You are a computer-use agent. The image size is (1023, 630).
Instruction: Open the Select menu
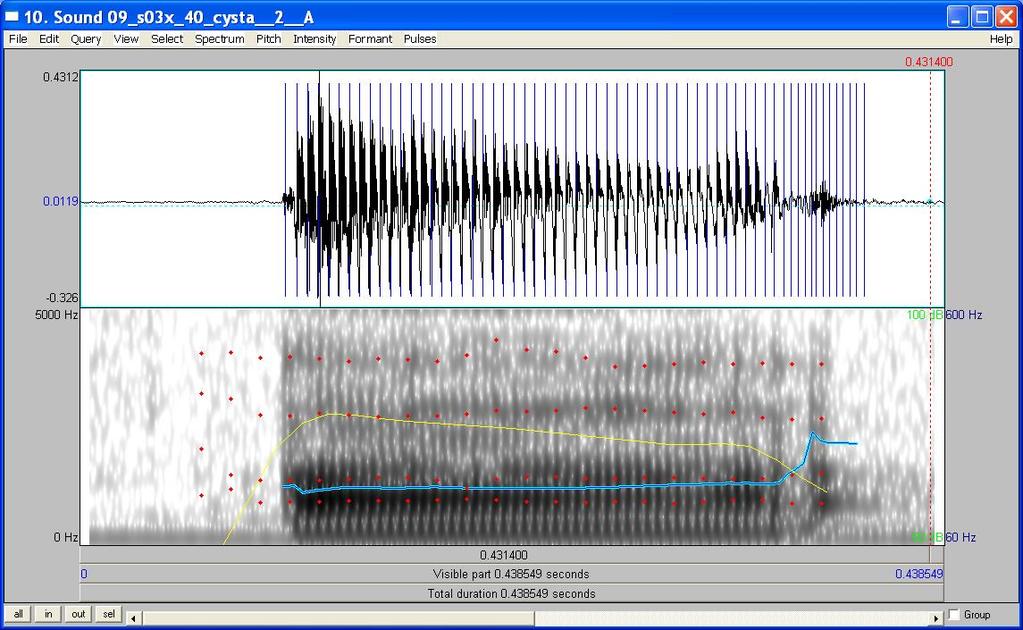pyautogui.click(x=167, y=39)
